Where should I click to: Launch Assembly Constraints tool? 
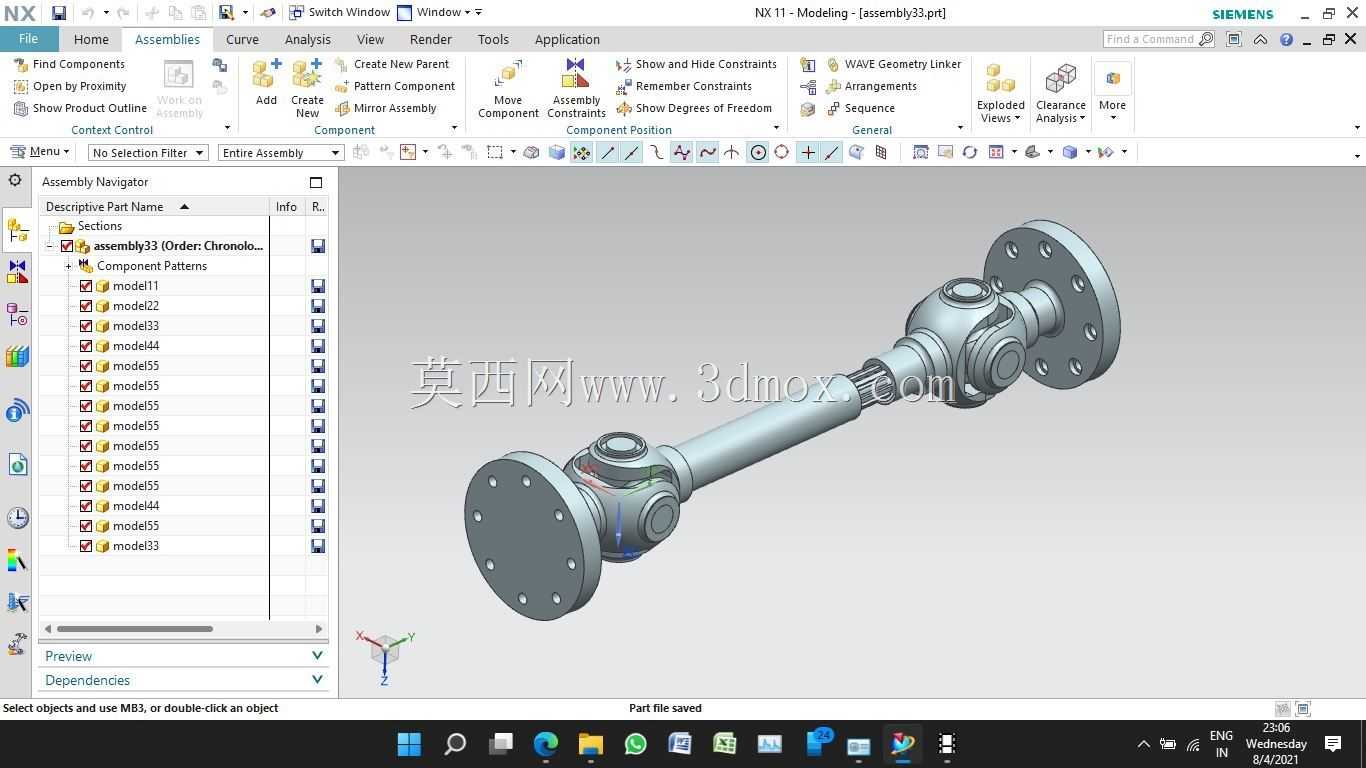point(576,88)
